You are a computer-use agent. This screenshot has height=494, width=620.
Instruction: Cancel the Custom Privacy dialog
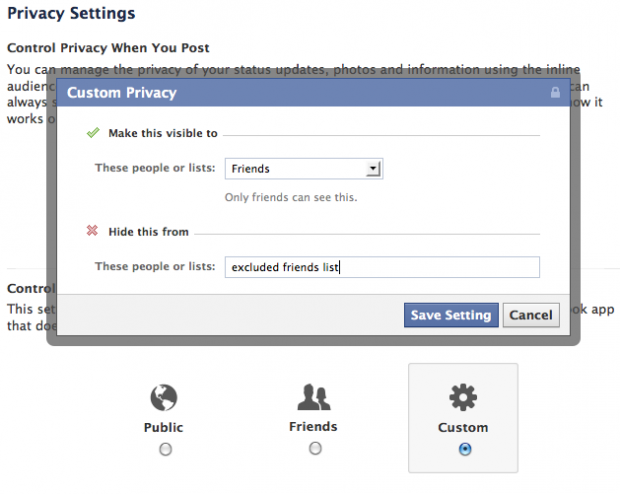coord(530,315)
